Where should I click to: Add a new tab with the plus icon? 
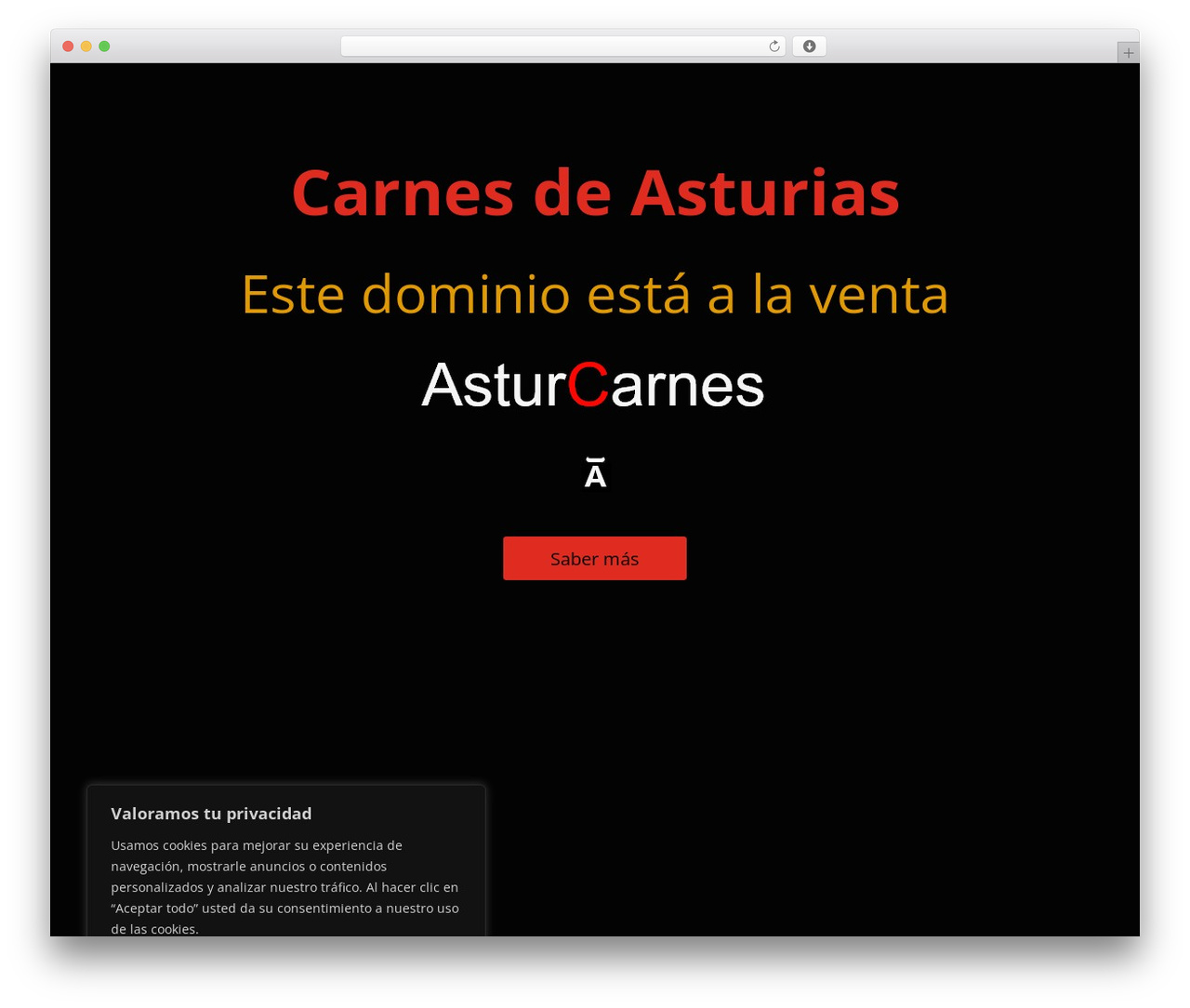(x=1128, y=53)
